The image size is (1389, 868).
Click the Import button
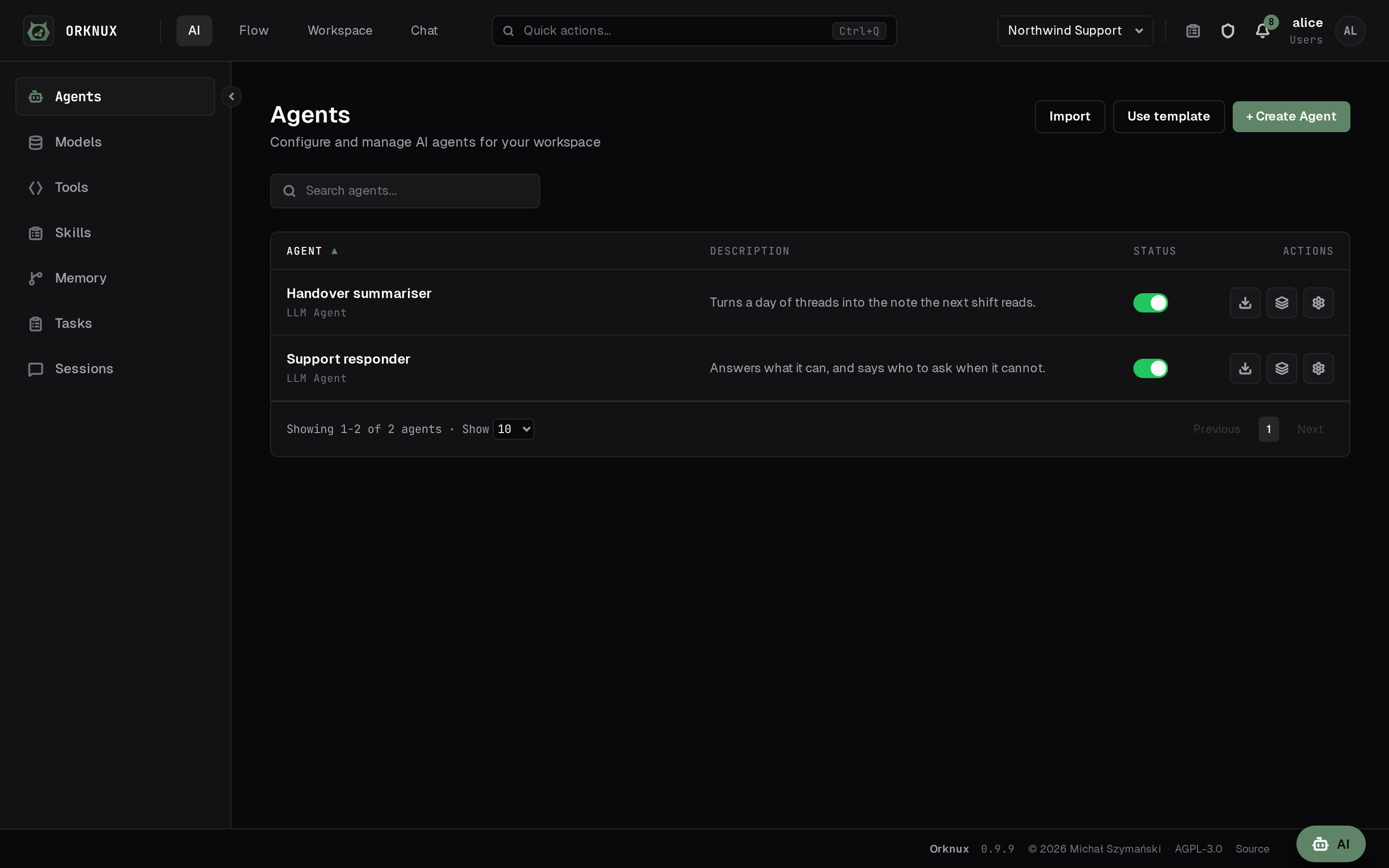(1069, 117)
